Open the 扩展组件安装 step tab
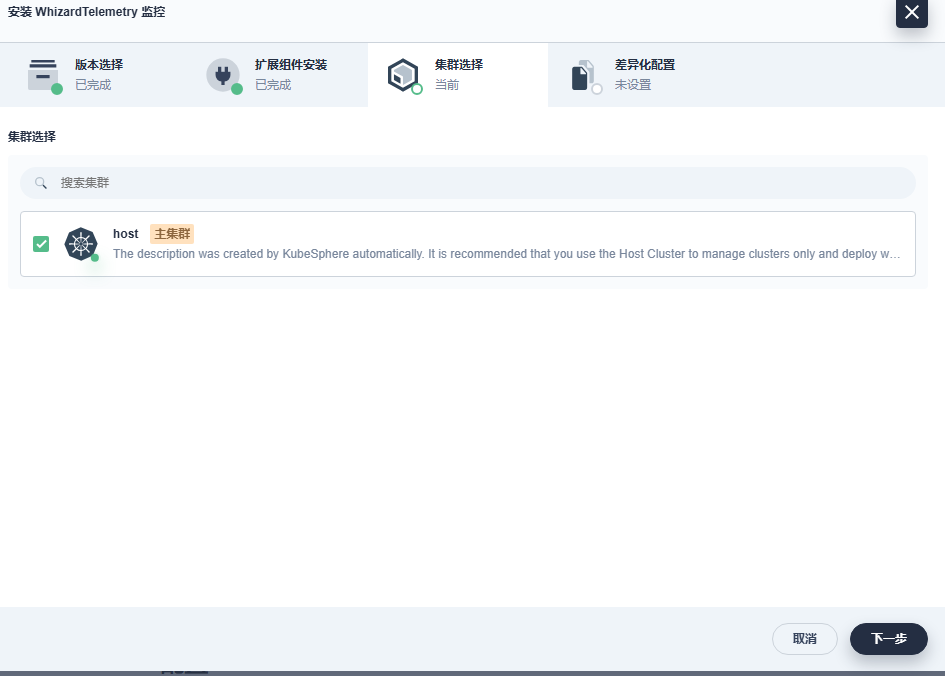 point(278,75)
